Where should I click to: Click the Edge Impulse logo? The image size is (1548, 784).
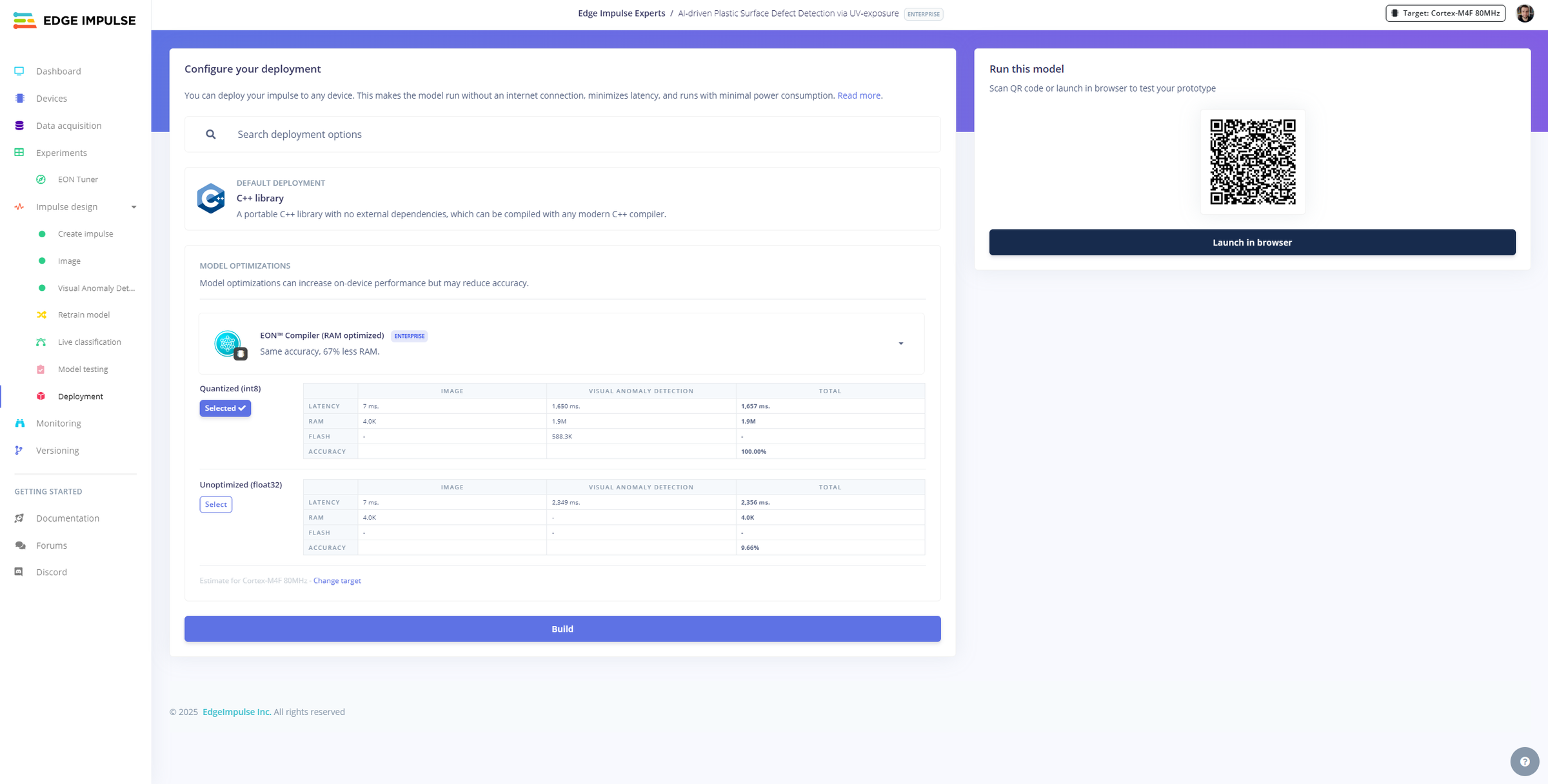(x=74, y=21)
